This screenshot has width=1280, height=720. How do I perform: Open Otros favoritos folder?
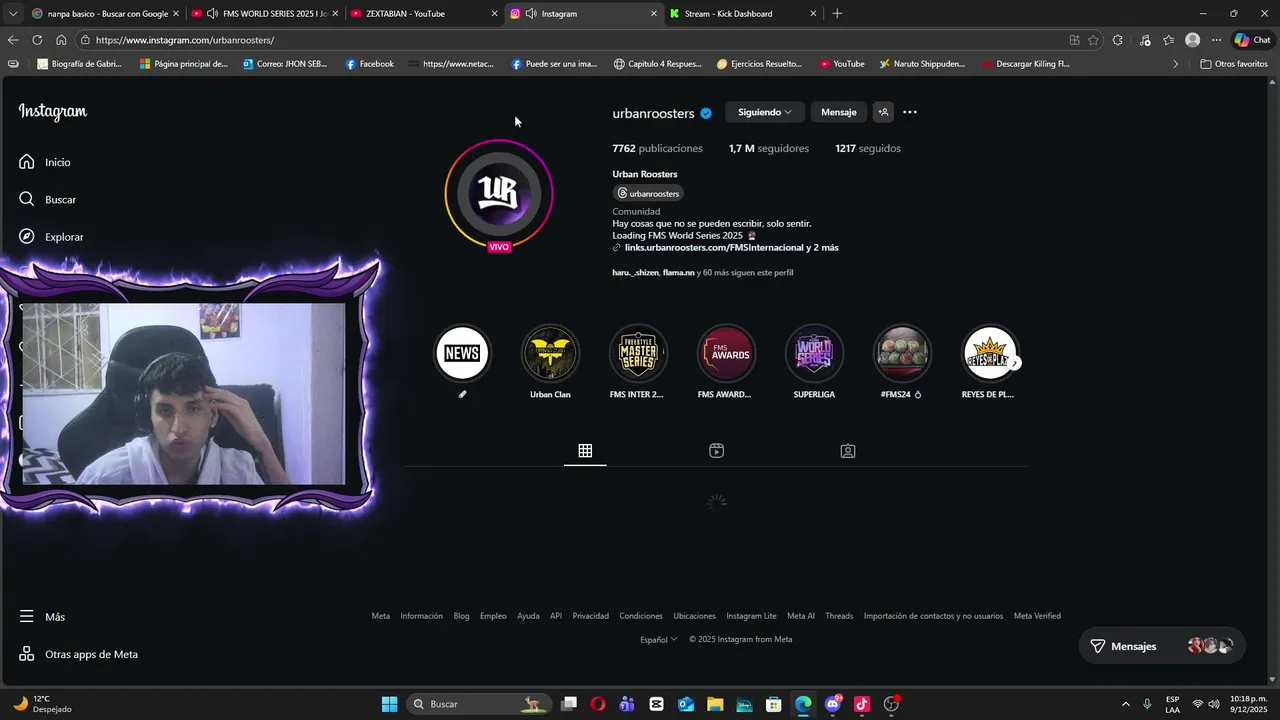(1234, 64)
